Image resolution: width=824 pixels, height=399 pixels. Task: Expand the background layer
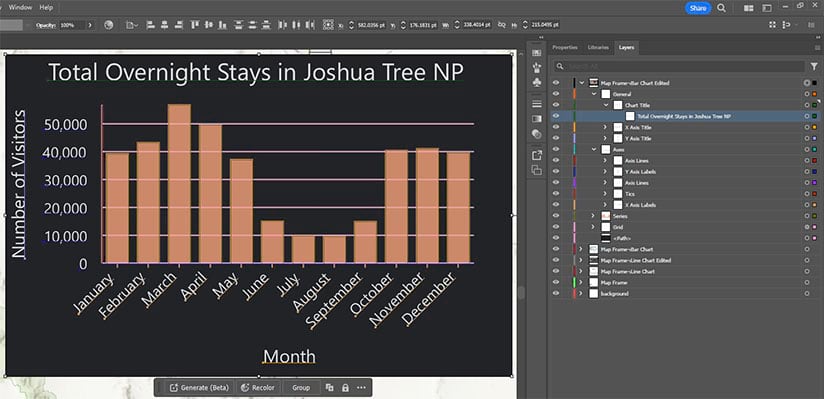pos(582,294)
